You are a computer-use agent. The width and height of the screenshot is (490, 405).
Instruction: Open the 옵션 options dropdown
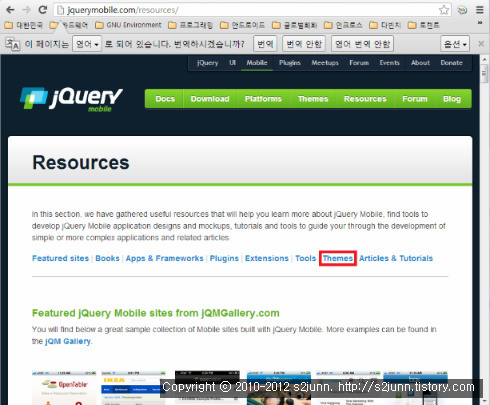click(x=455, y=44)
